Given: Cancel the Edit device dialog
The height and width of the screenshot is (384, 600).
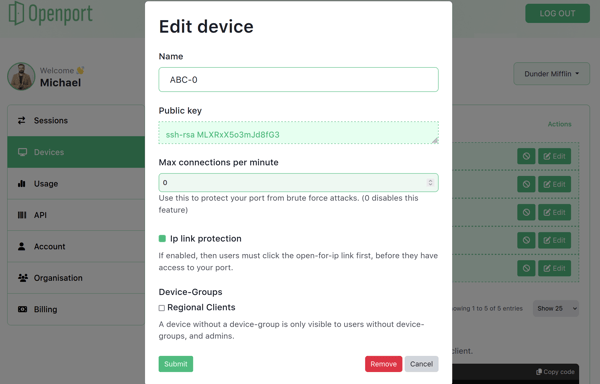Looking at the screenshot, I should coord(421,364).
